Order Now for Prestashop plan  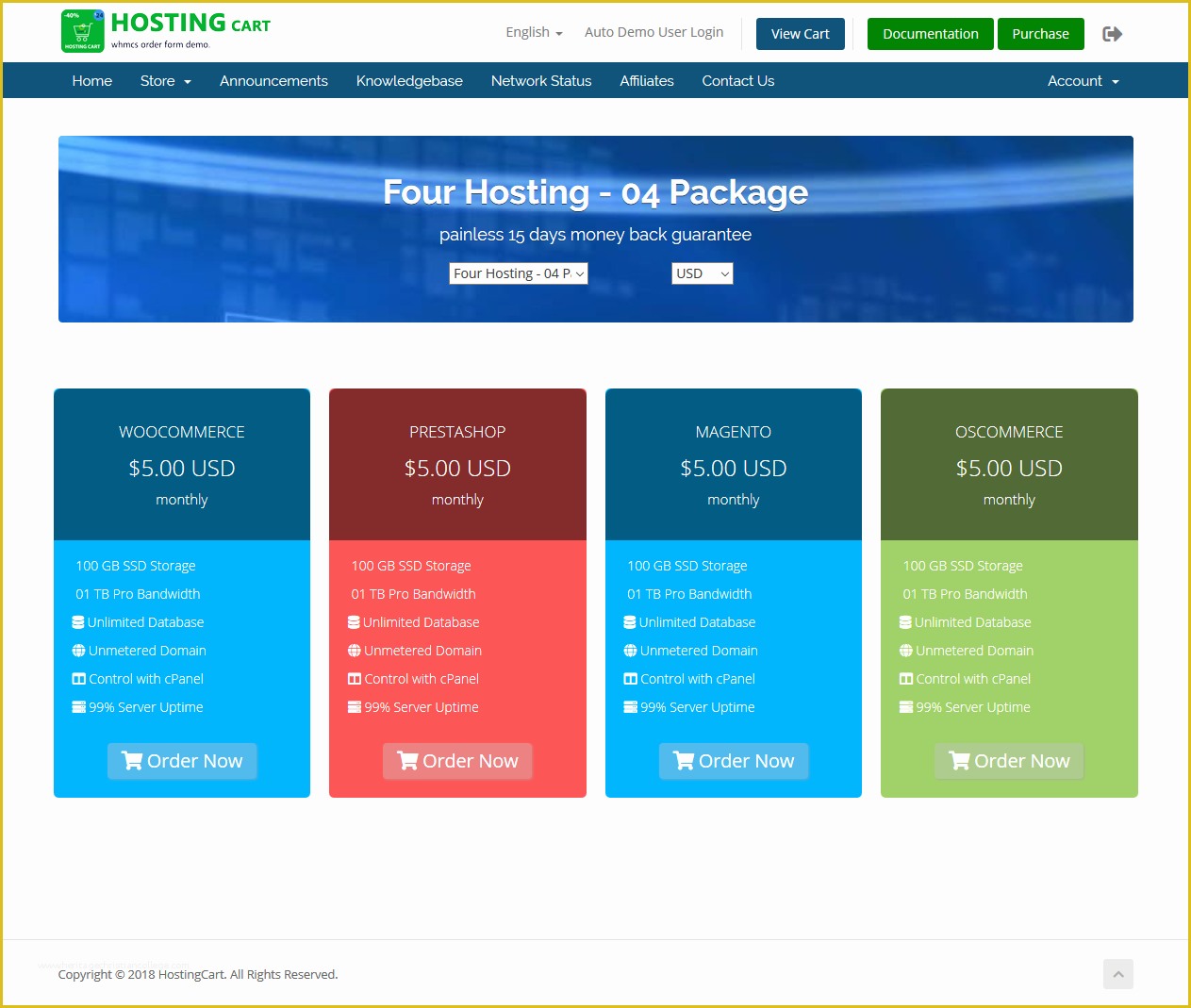457,761
